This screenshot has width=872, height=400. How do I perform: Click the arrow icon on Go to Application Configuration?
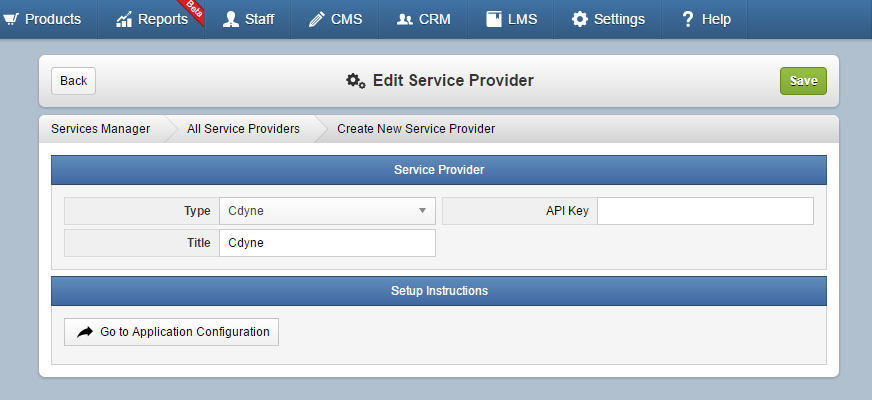point(85,332)
